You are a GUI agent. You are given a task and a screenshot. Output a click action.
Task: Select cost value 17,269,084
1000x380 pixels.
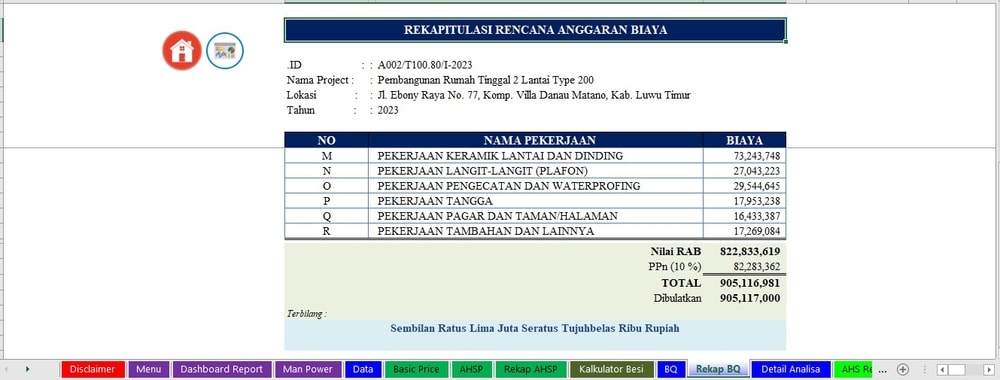744,231
